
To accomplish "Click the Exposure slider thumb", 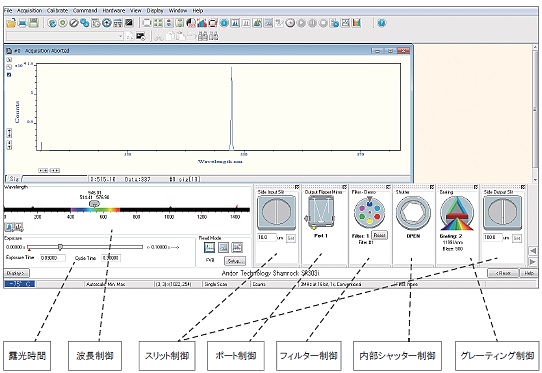I will (60, 247).
